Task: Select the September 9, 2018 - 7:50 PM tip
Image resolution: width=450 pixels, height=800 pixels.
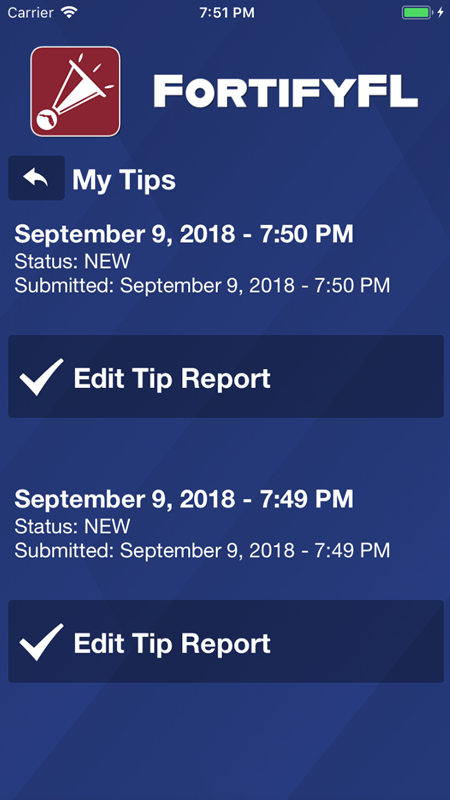Action: [184, 234]
